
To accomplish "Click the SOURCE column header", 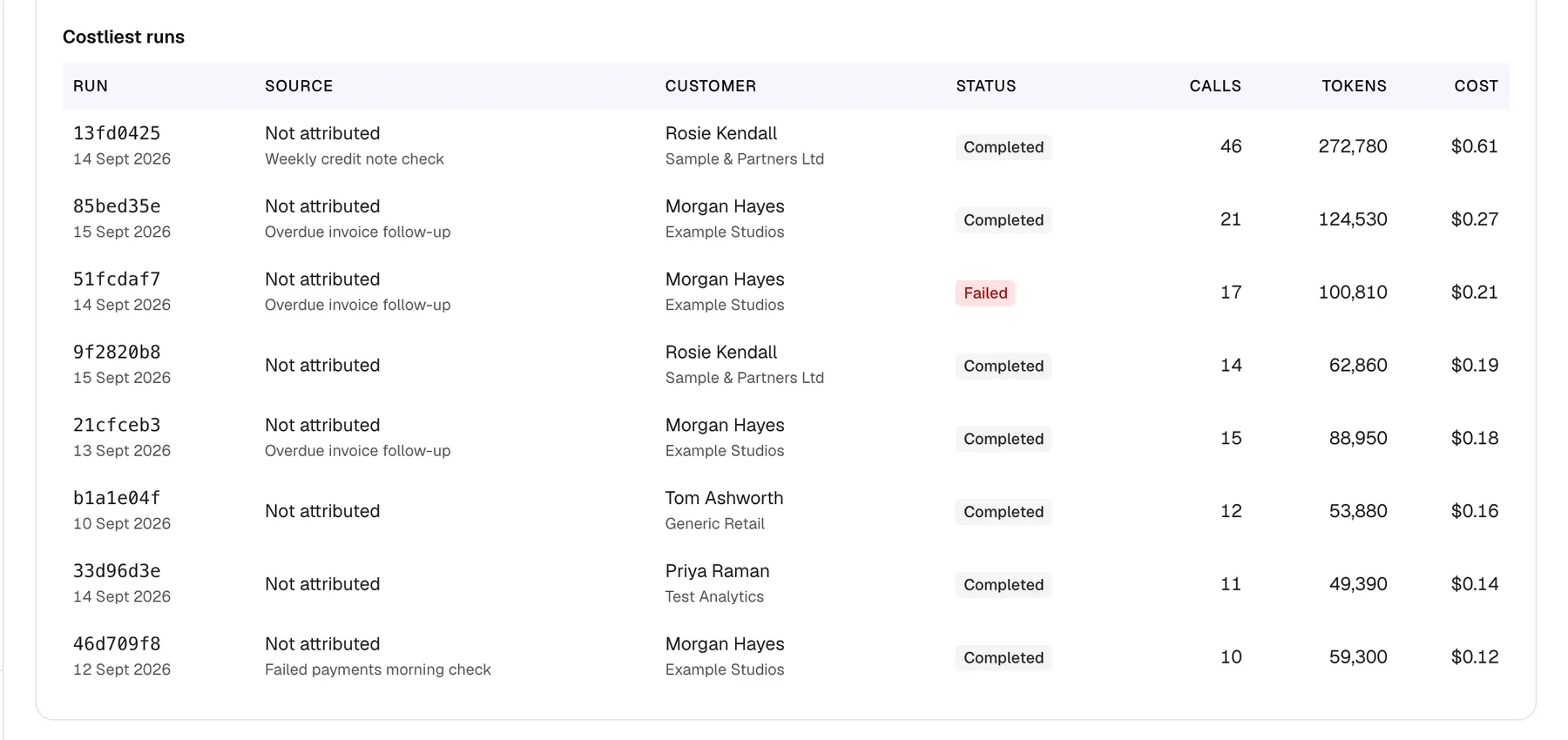I will tap(299, 86).
